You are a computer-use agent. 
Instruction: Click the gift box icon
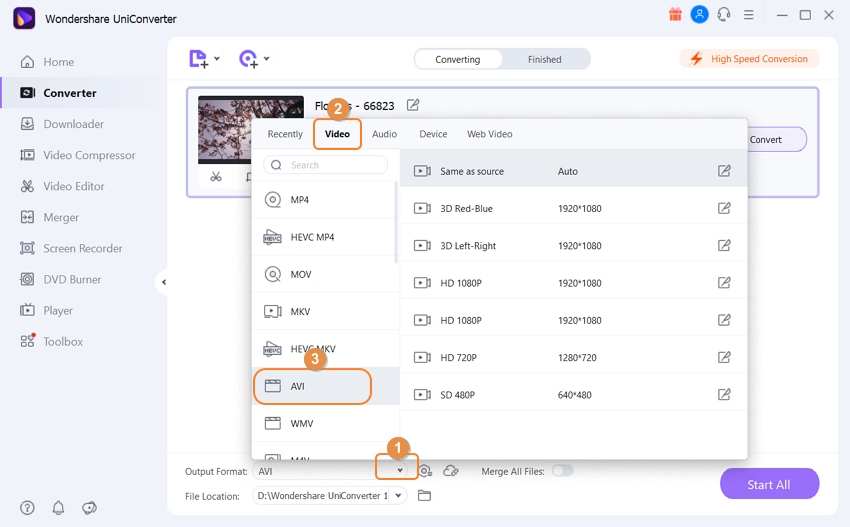click(x=675, y=15)
